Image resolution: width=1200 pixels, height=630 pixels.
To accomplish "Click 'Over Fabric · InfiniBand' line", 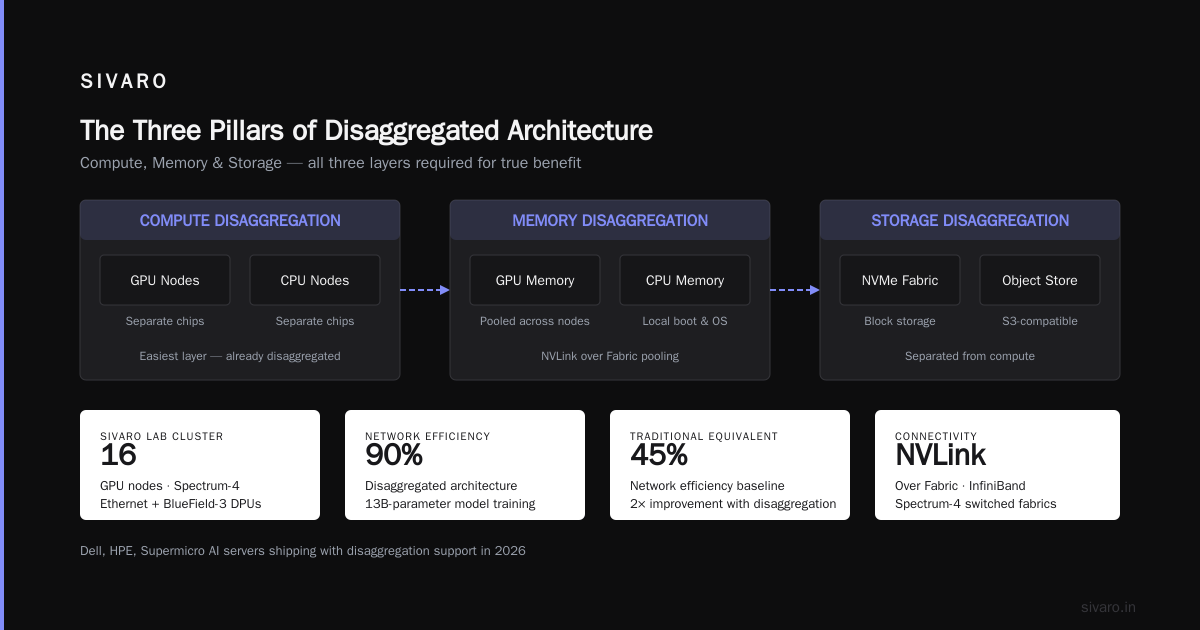I will pos(960,486).
